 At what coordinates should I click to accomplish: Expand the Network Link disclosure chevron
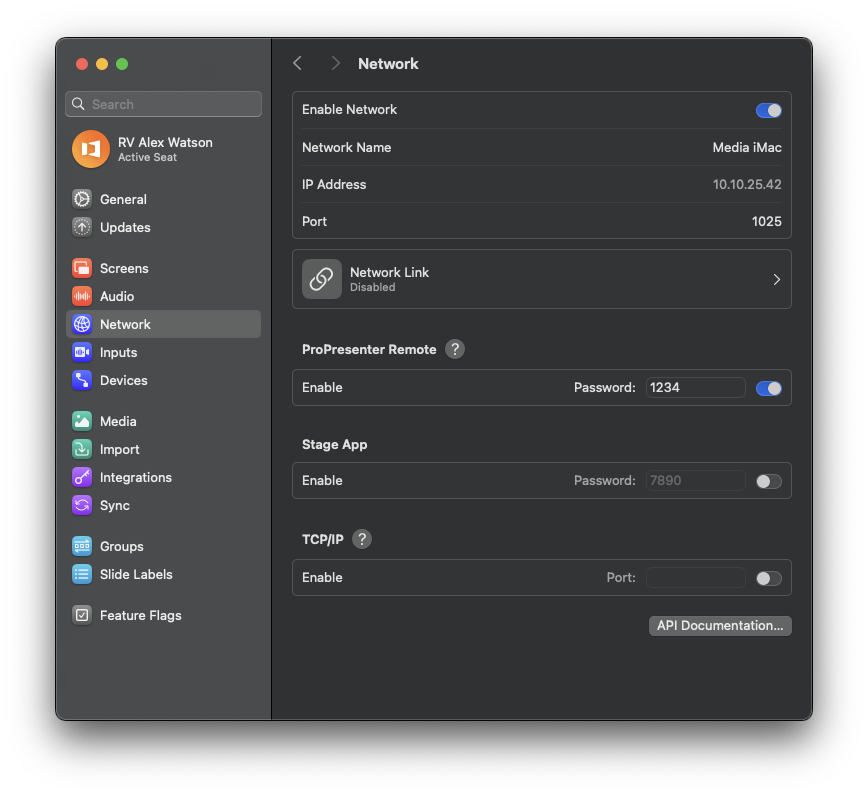[x=776, y=280]
